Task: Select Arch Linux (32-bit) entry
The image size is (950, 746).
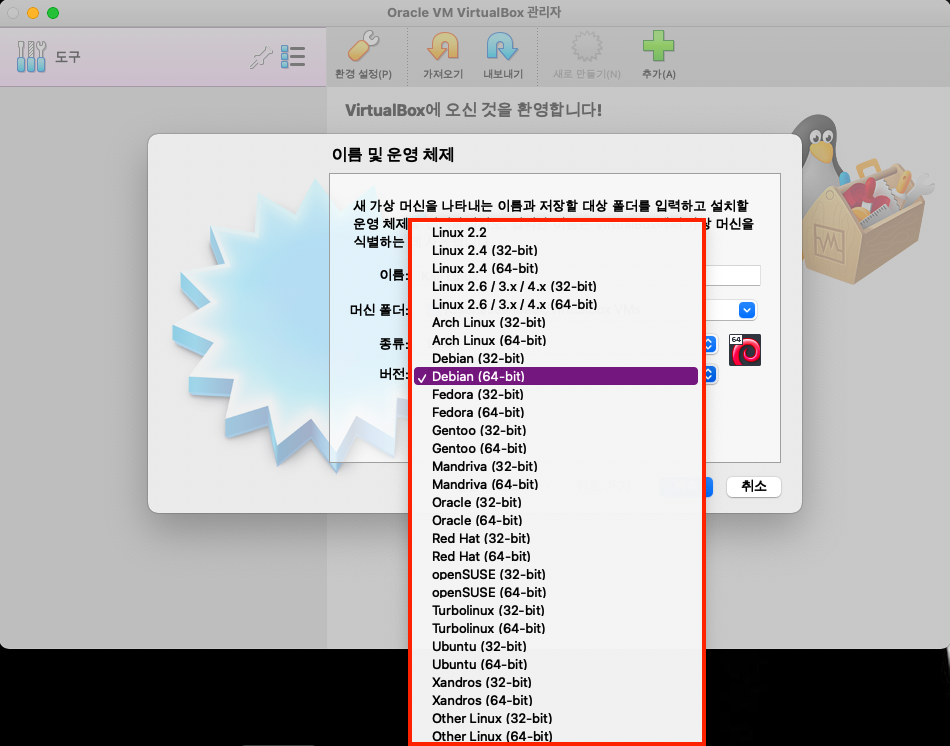Action: click(556, 322)
